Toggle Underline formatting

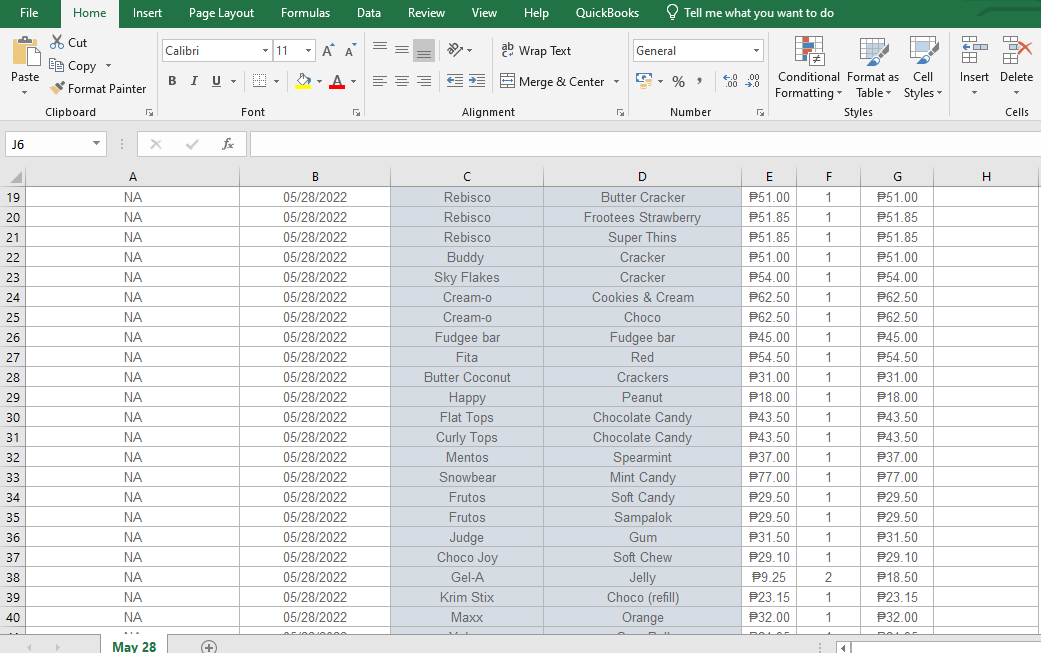tap(216, 81)
